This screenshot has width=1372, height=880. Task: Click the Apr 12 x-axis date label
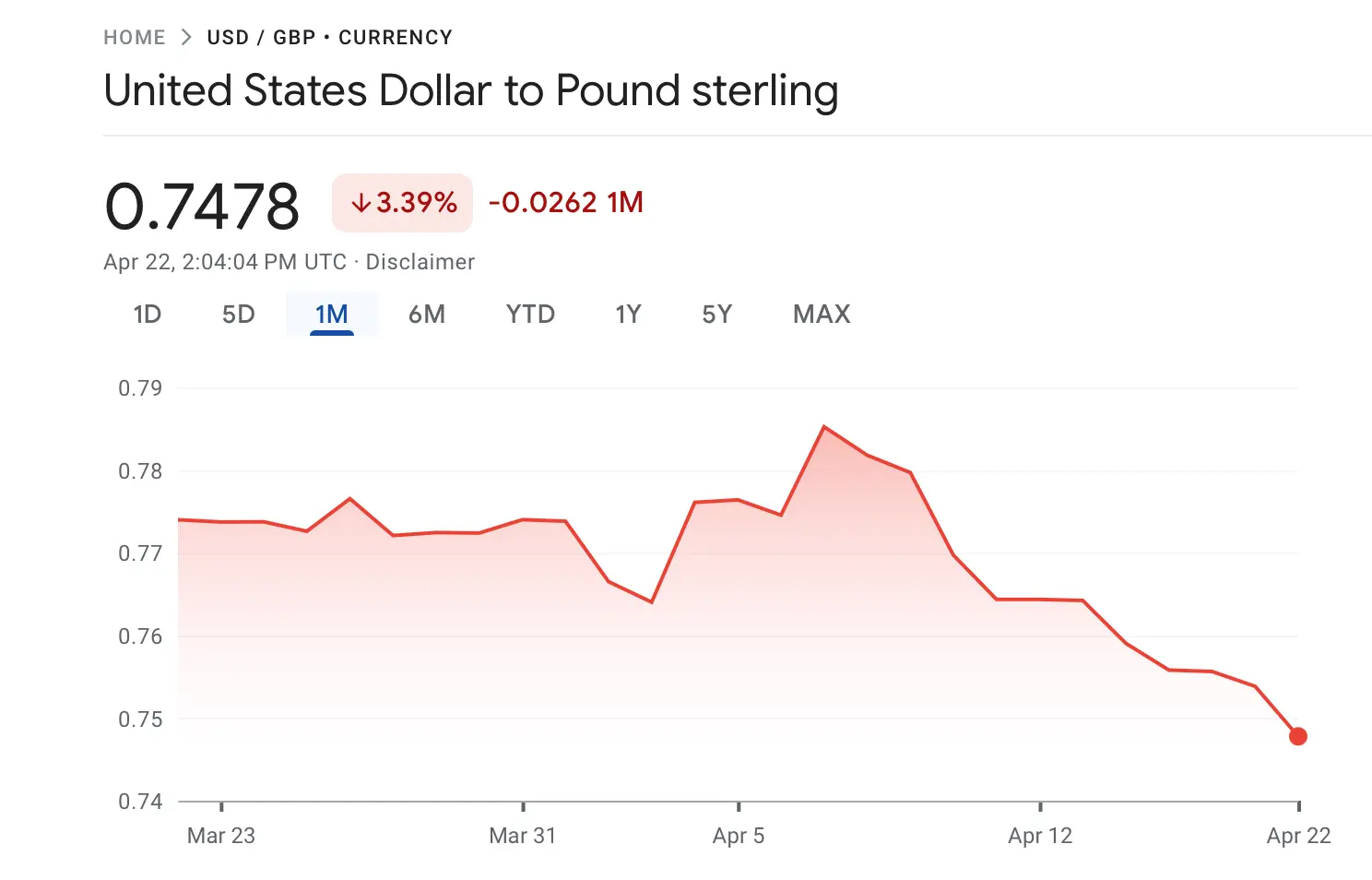pos(1040,836)
